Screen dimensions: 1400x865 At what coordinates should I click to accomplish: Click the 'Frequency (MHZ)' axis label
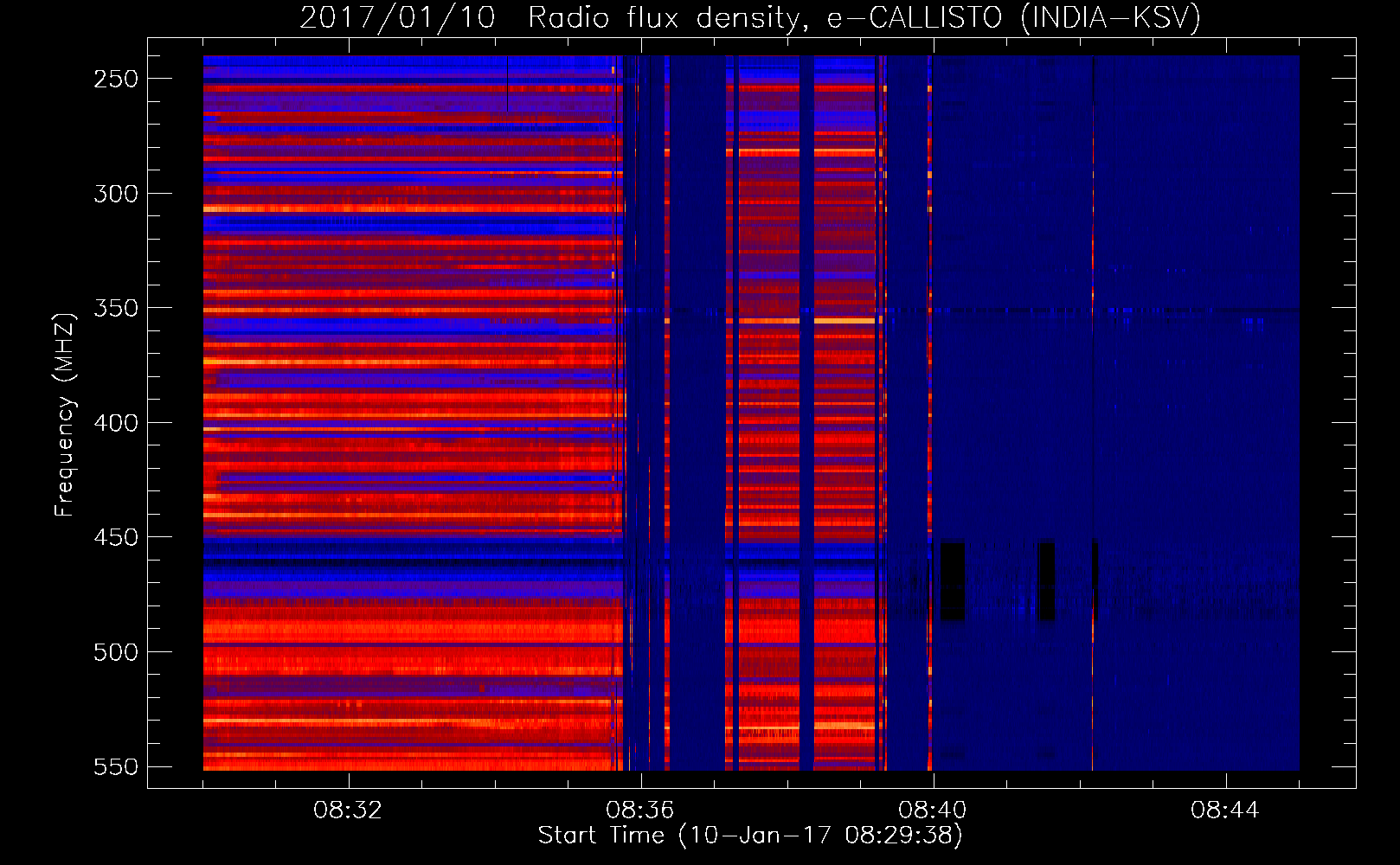click(x=65, y=414)
